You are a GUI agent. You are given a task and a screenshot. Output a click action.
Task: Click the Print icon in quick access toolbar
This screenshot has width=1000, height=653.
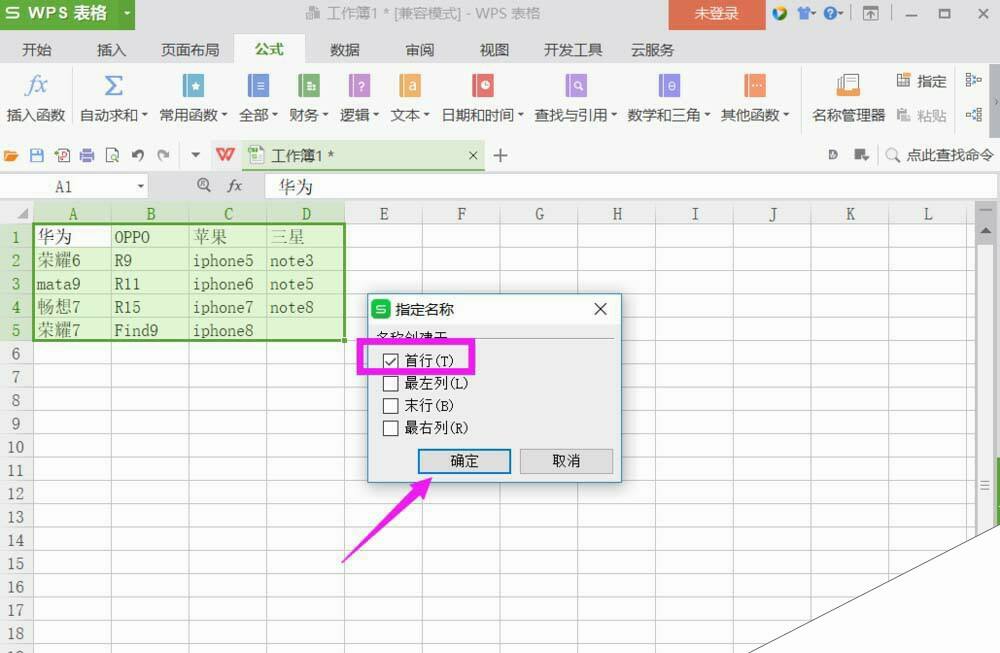point(87,155)
